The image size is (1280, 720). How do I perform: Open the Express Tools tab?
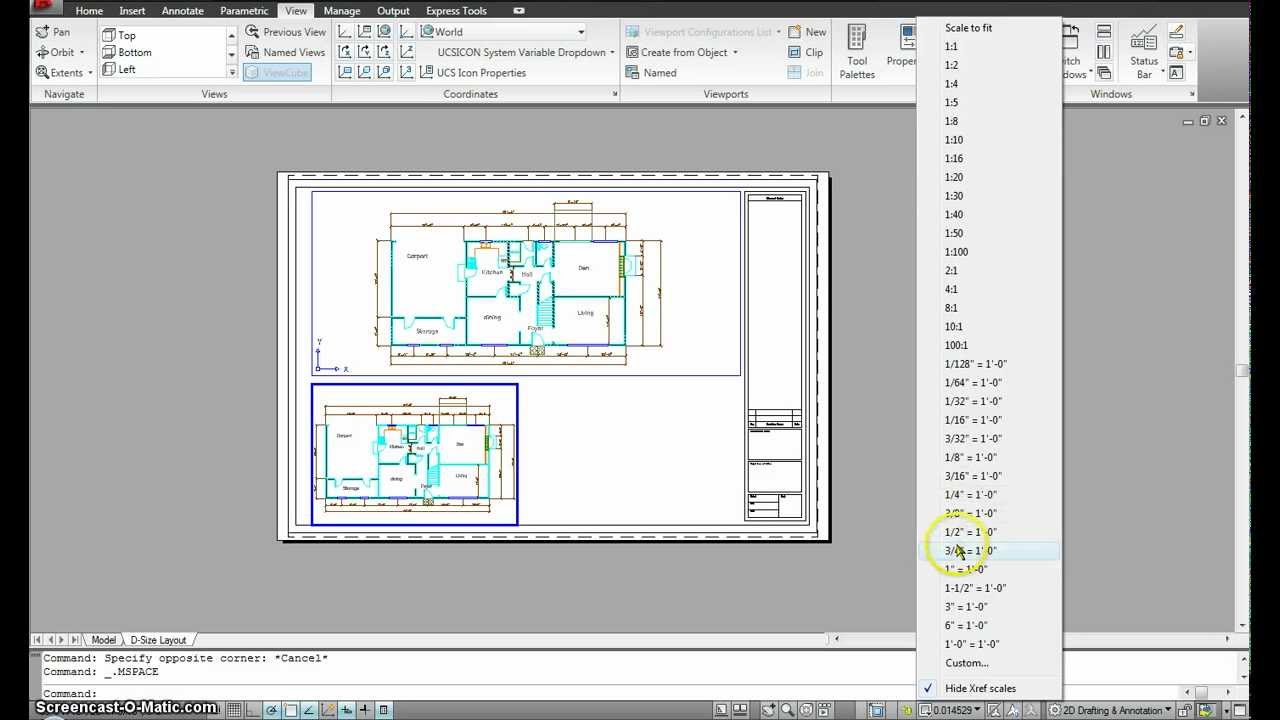[456, 11]
